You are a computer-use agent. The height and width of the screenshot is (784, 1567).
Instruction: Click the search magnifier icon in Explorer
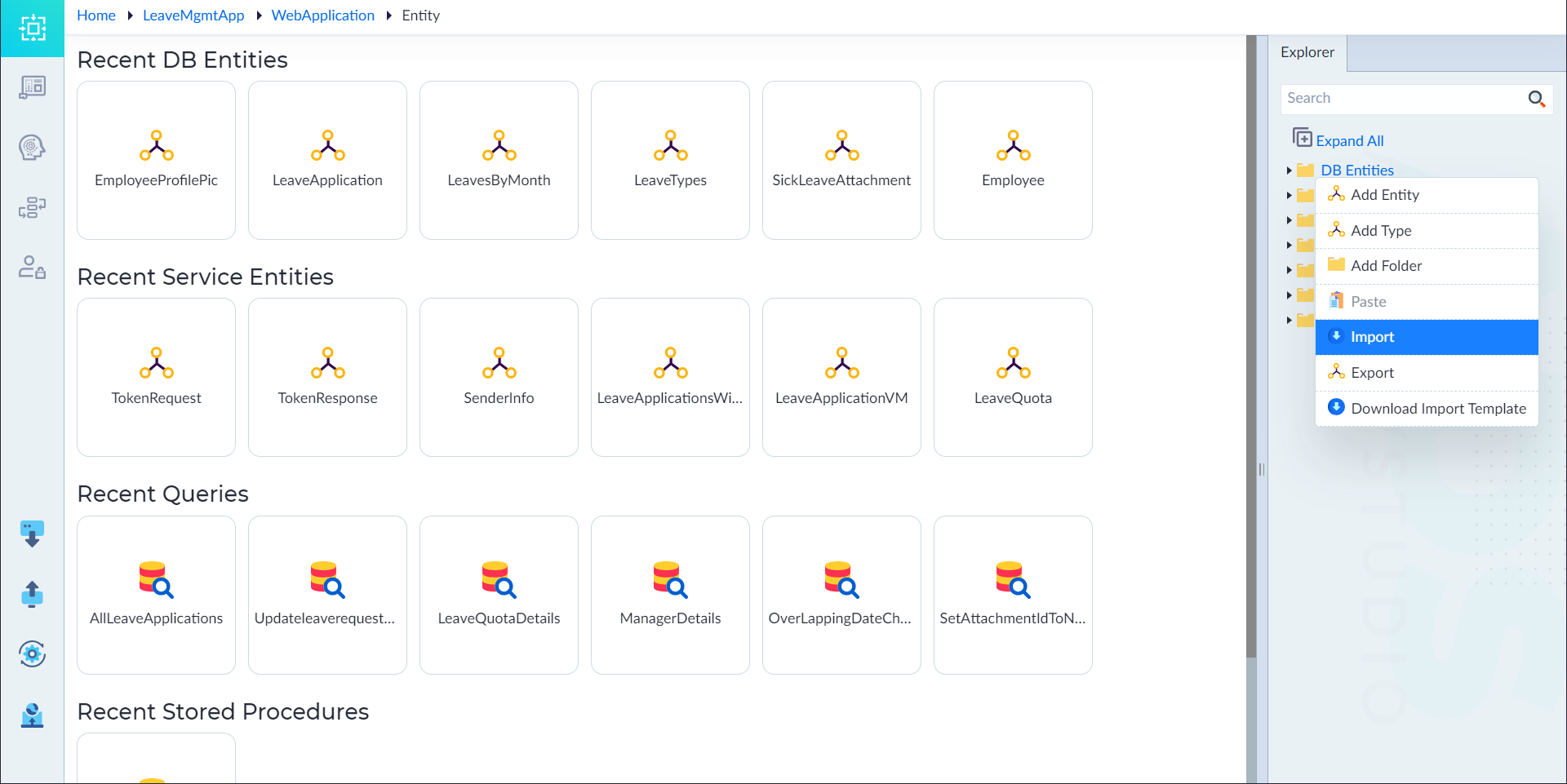click(1536, 99)
